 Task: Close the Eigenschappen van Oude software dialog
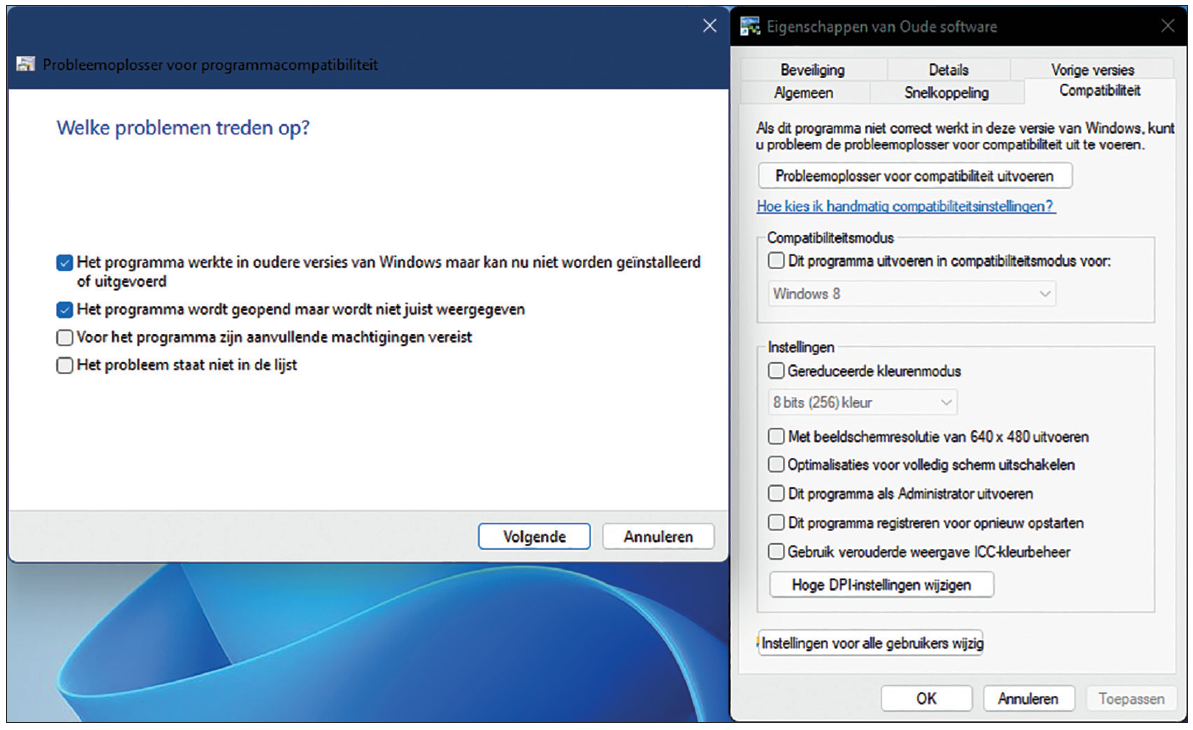pos(1168,26)
